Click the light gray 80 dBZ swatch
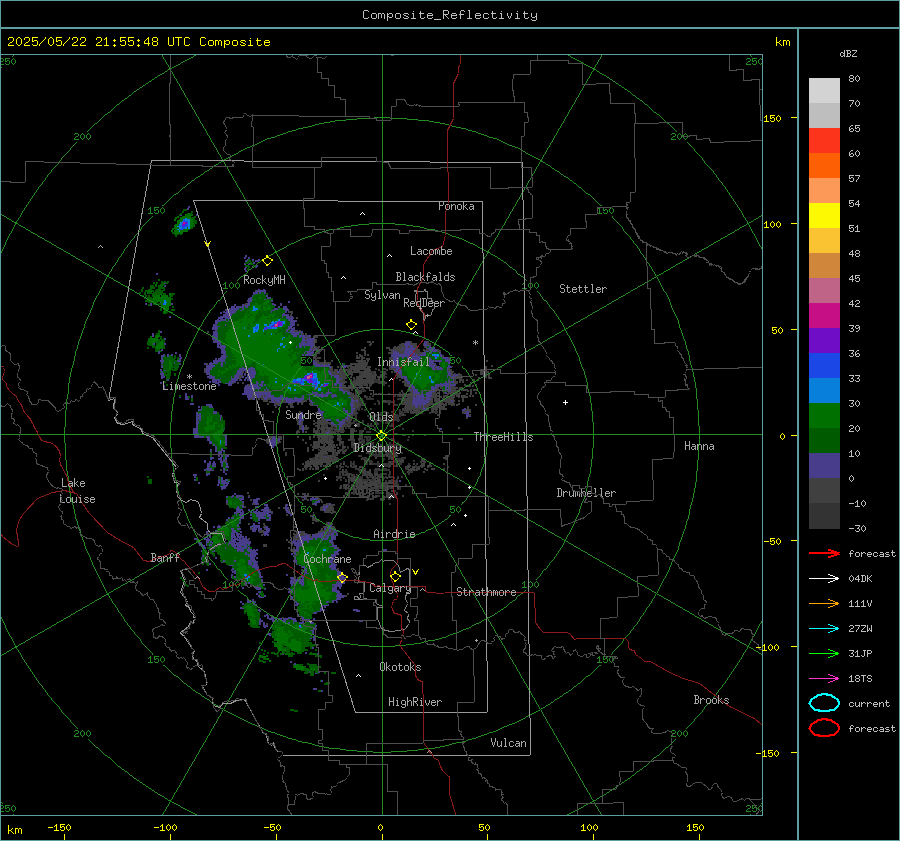The height and width of the screenshot is (841, 900). pyautogui.click(x=824, y=91)
